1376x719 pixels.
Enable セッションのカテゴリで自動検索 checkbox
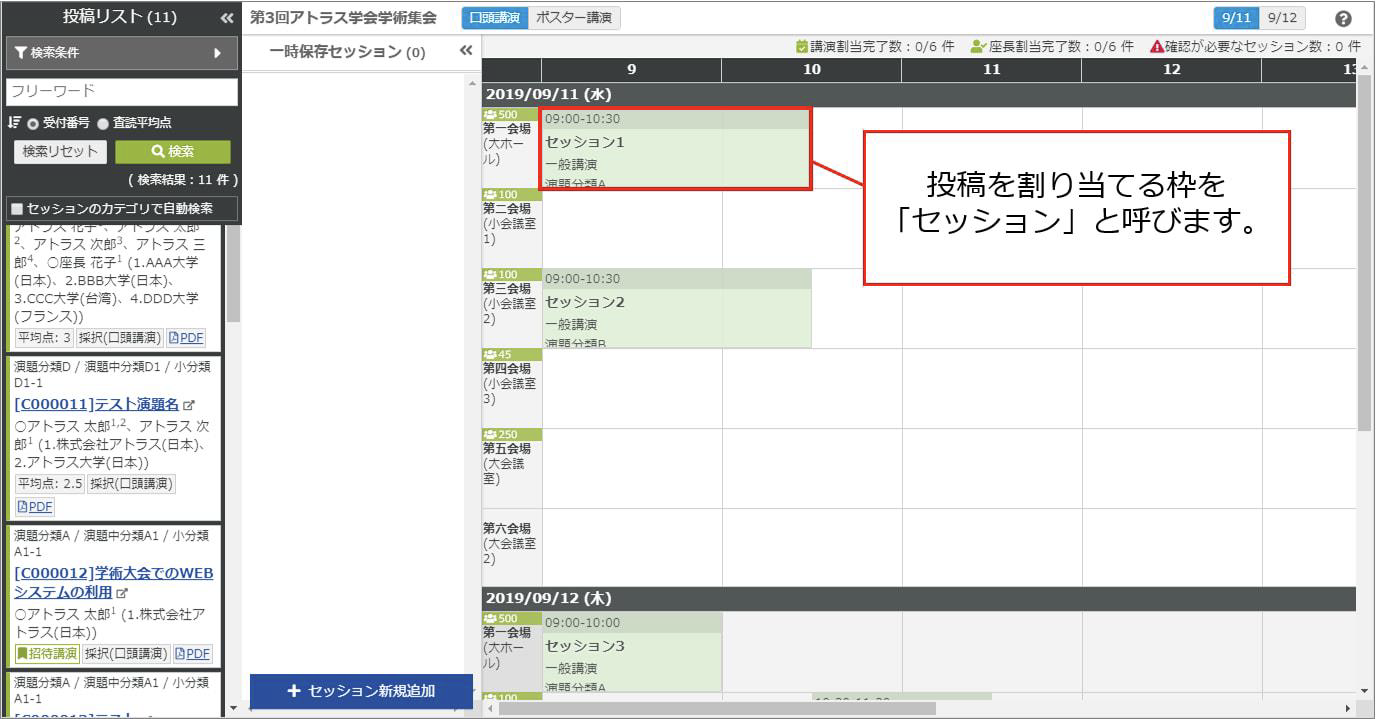click(x=16, y=209)
